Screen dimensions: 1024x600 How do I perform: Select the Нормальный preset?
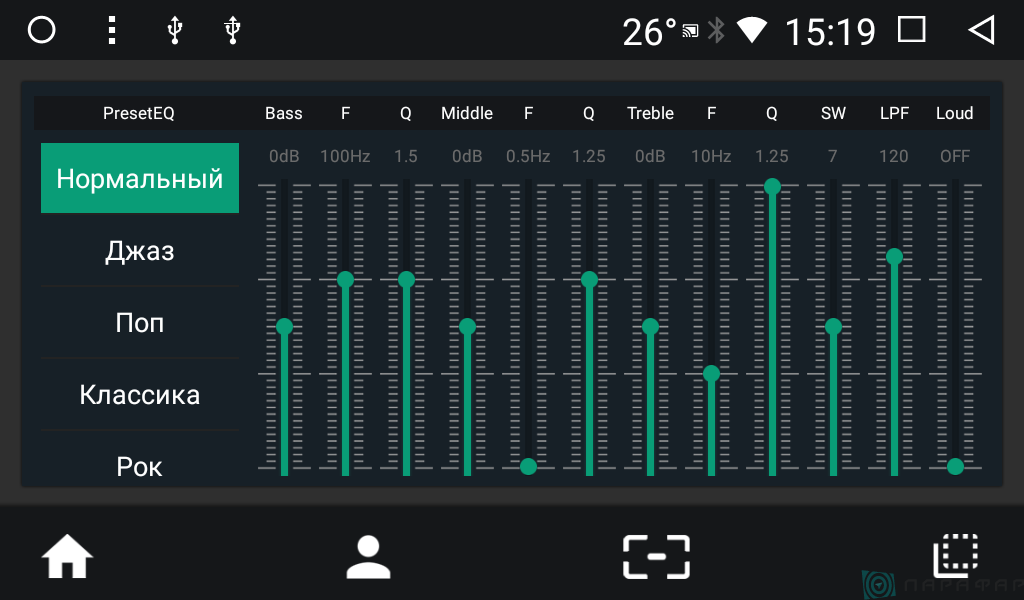[x=140, y=178]
